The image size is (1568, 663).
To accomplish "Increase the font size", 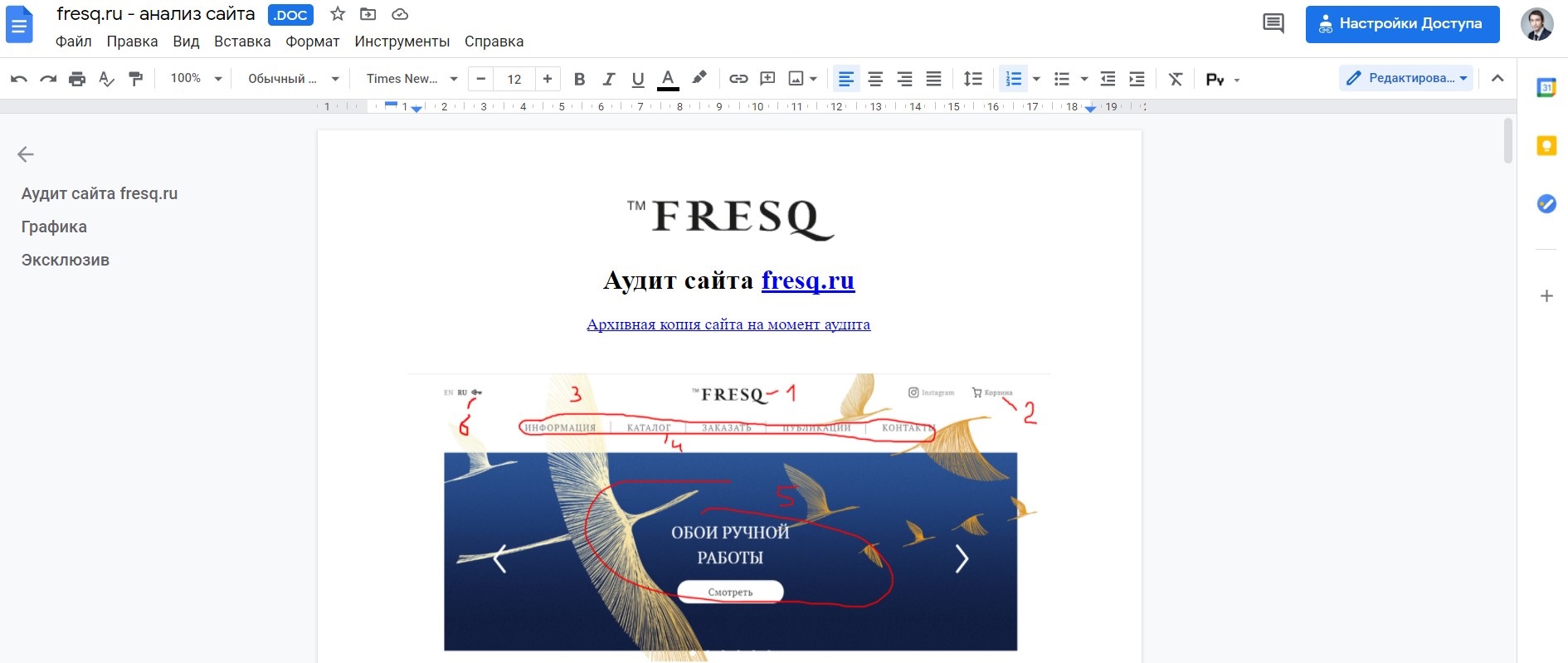I will [x=548, y=79].
